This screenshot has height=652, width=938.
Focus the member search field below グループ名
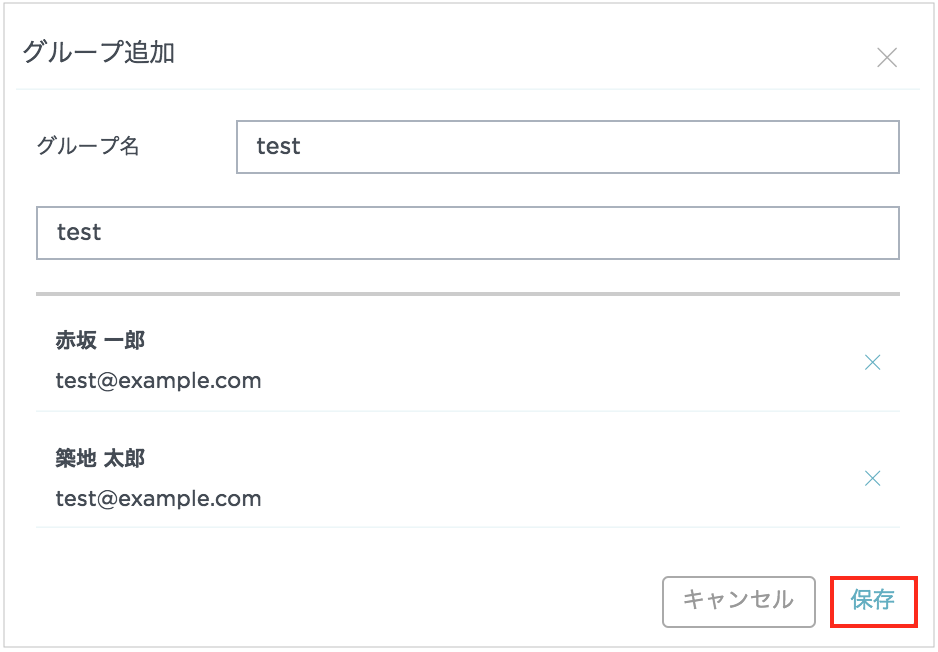[467, 233]
